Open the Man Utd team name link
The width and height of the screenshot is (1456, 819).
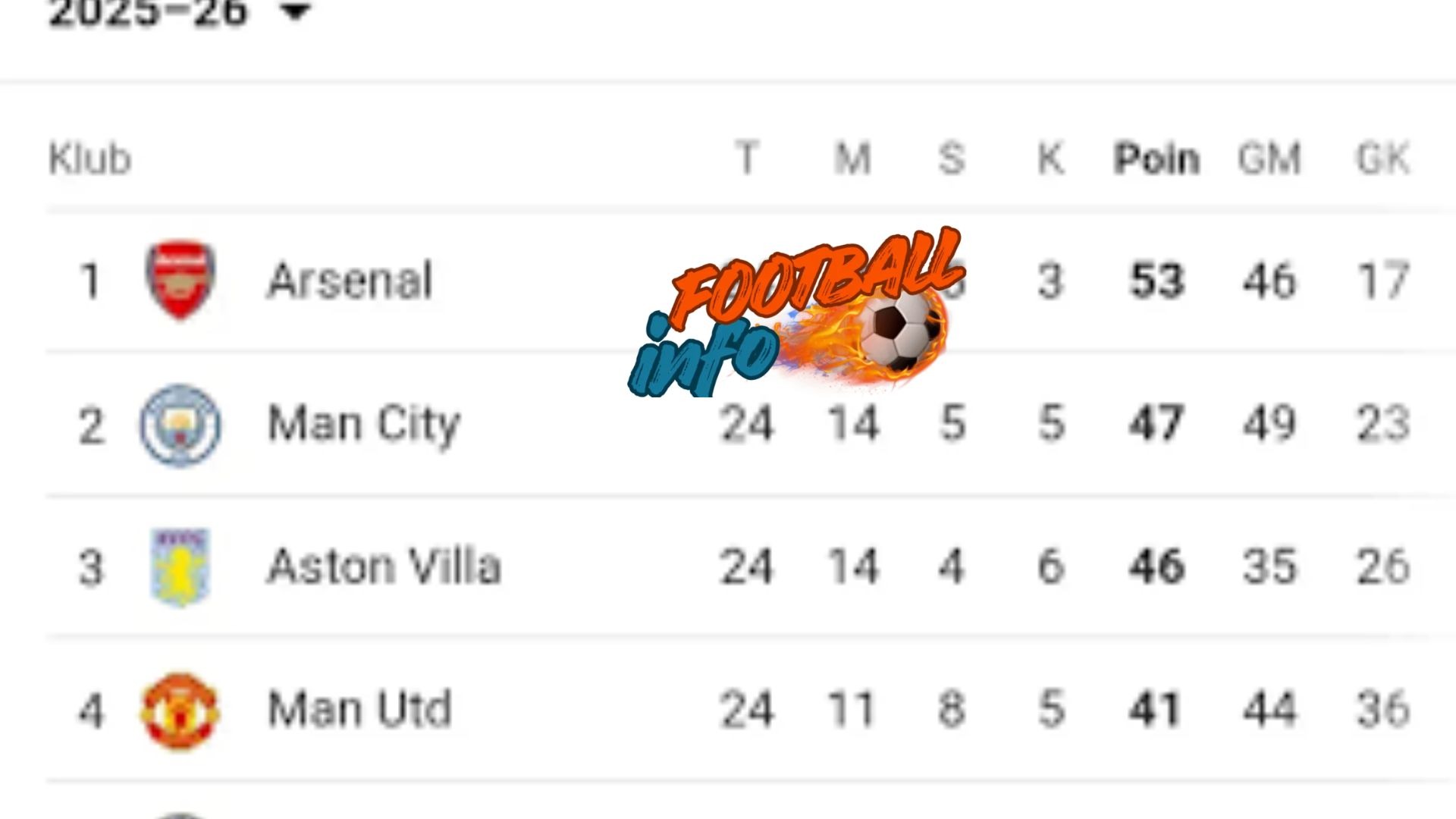coord(359,710)
